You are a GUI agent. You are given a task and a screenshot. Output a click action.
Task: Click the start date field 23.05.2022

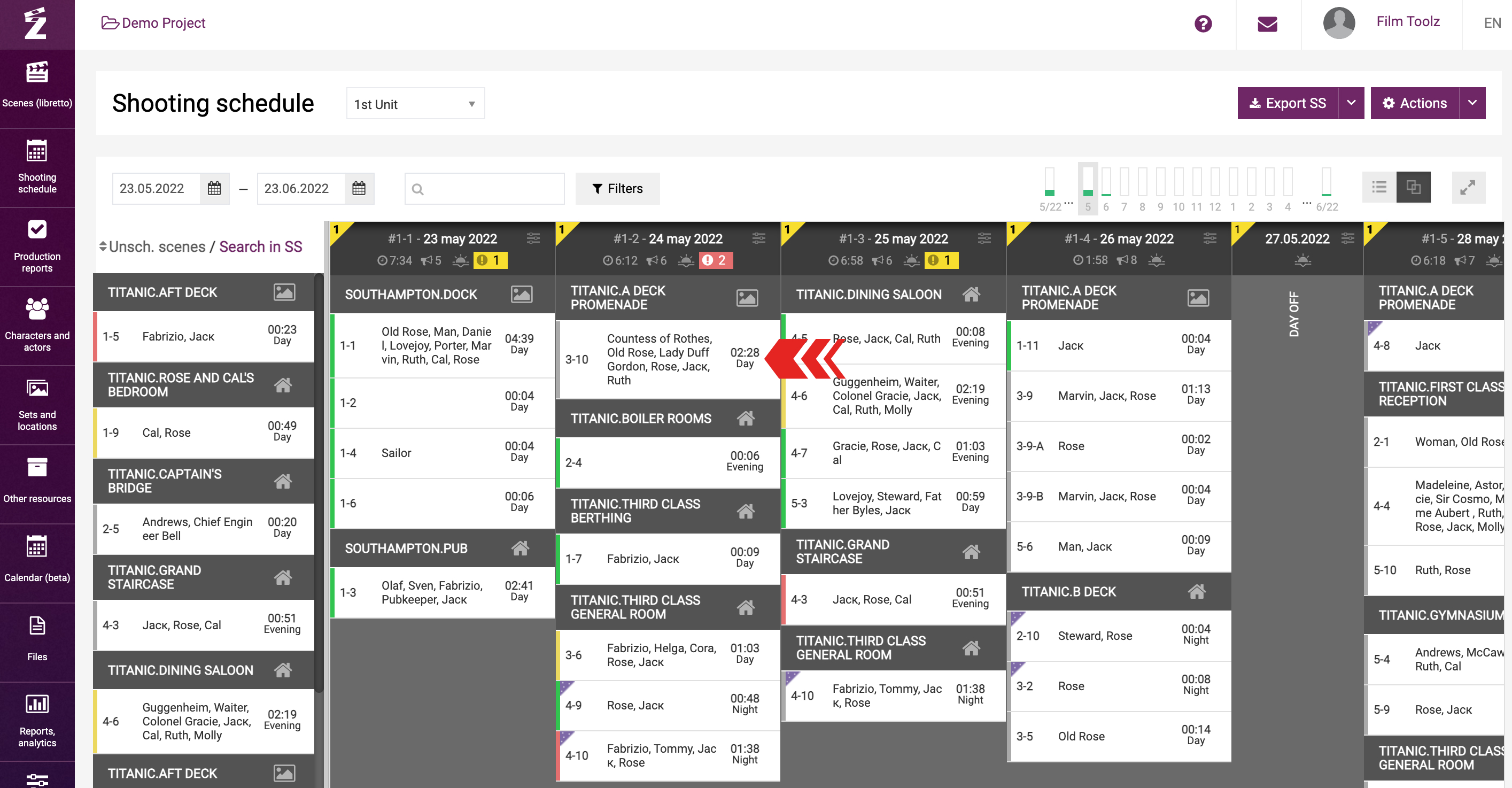[x=156, y=189]
